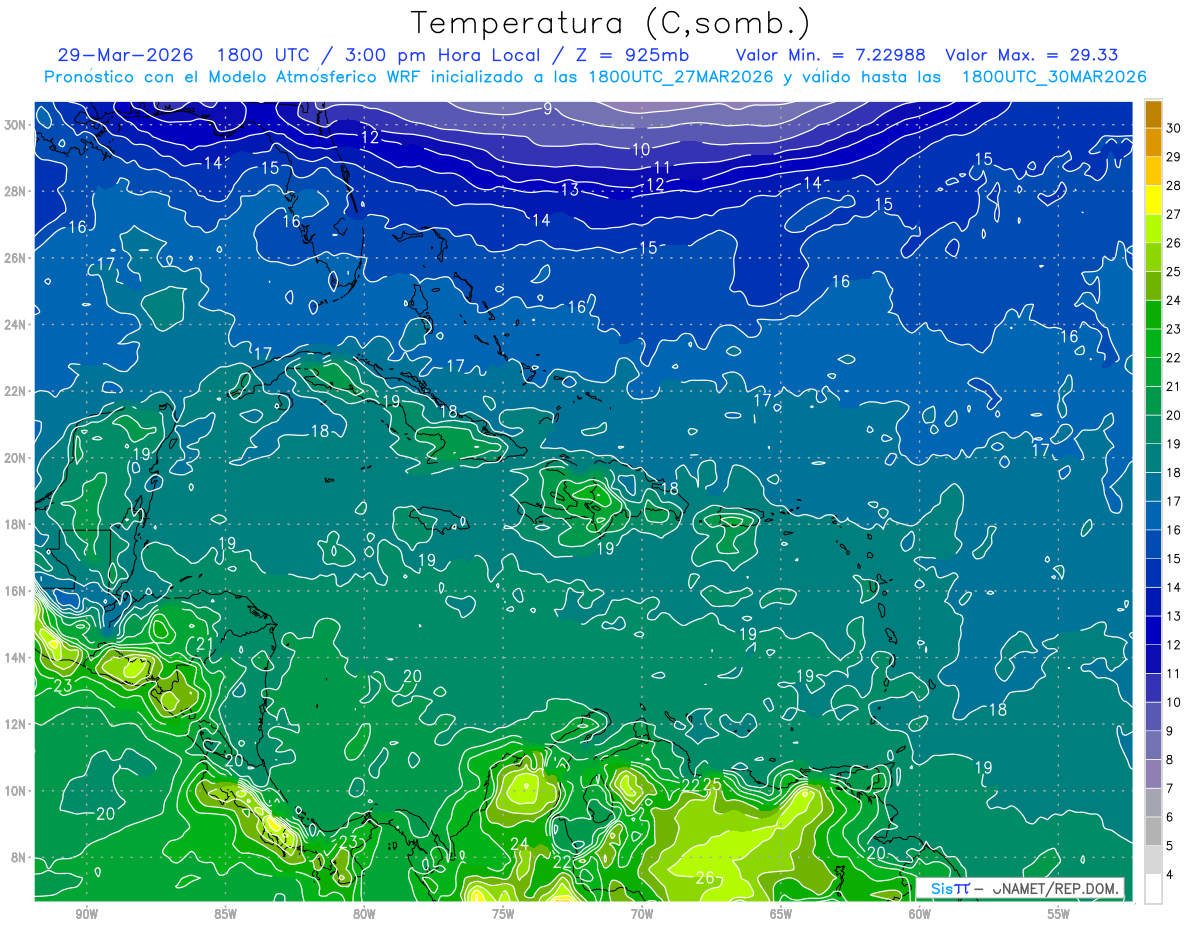
Task: Select the 8 purple legend swatch
Action: click(1153, 774)
